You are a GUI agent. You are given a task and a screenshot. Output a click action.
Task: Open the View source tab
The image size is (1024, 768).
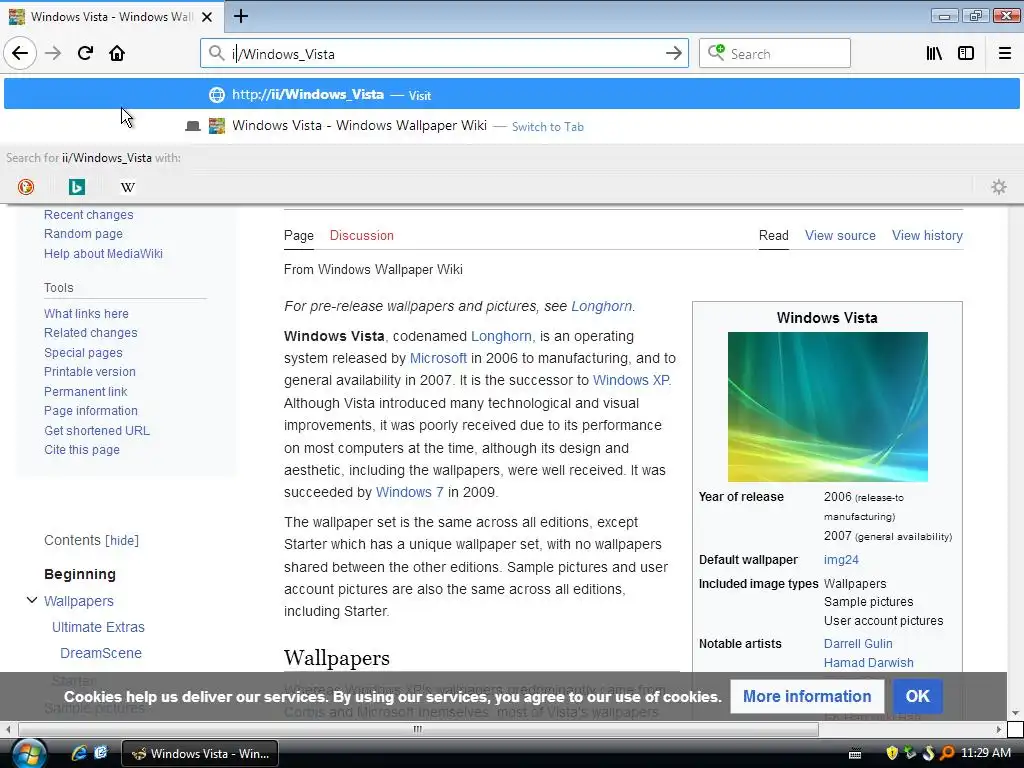(840, 236)
